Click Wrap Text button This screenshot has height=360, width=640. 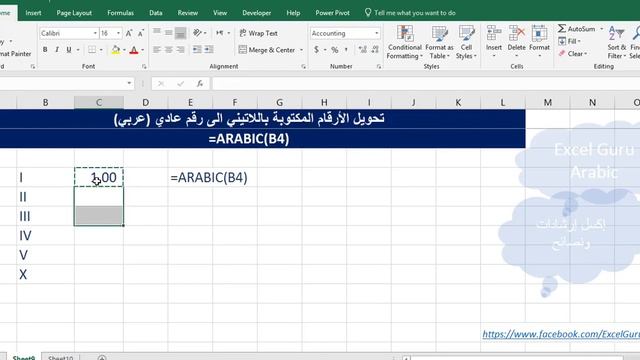point(258,33)
